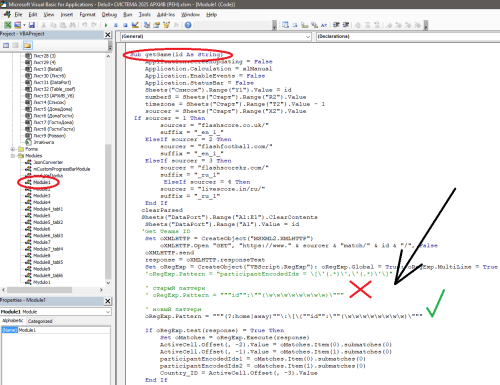
Task: Click the Insert UserForm toolbar icon
Action: [x=17, y=25]
